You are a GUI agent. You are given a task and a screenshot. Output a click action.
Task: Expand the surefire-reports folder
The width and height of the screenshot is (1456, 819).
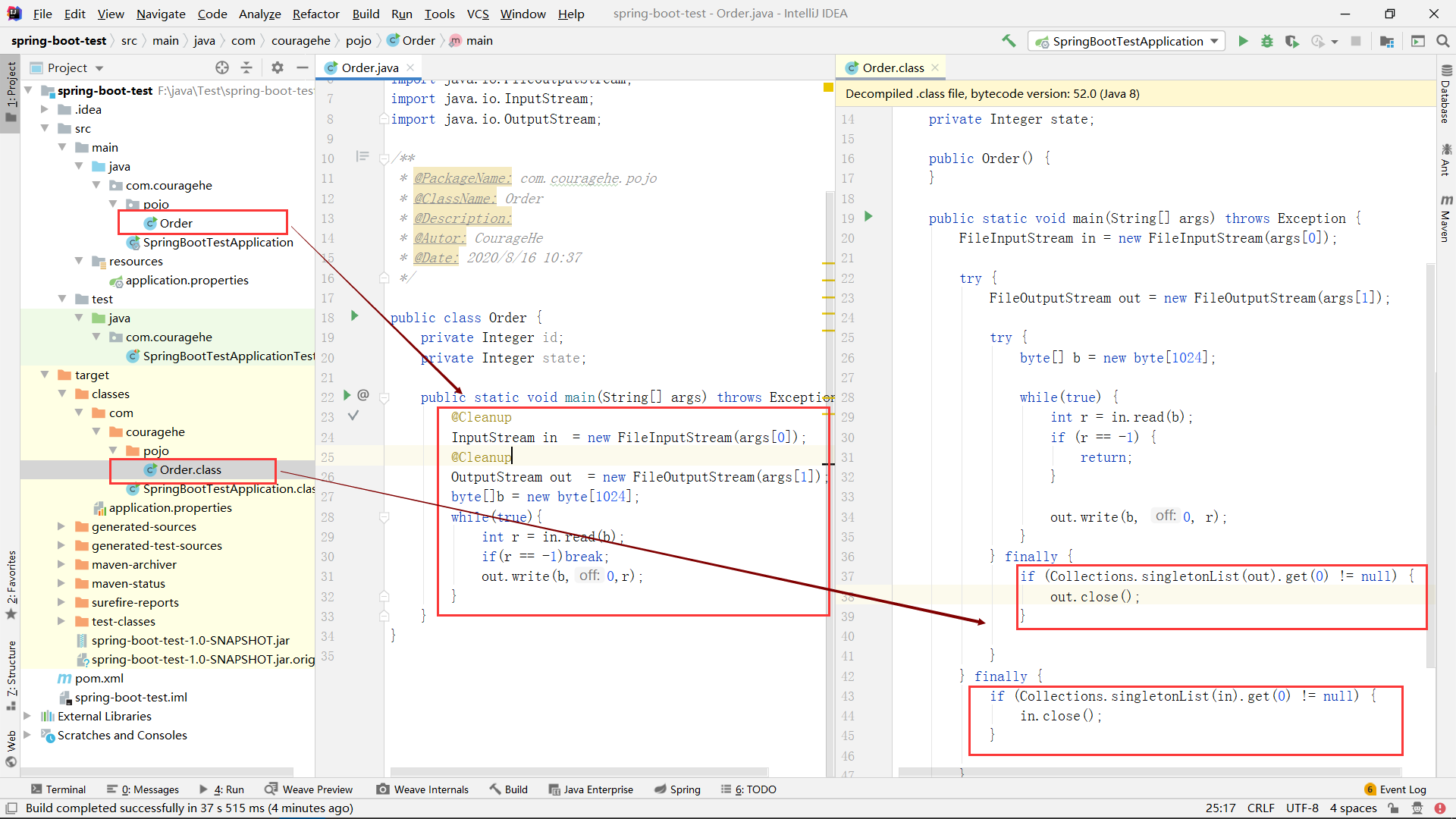(x=62, y=602)
